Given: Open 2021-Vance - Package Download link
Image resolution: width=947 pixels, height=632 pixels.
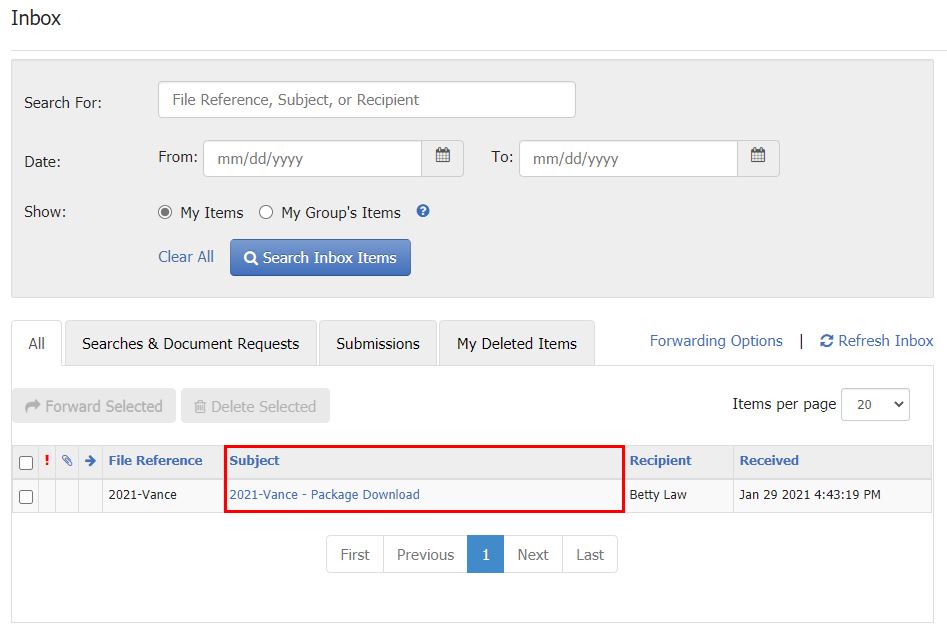Looking at the screenshot, I should pyautogui.click(x=324, y=494).
